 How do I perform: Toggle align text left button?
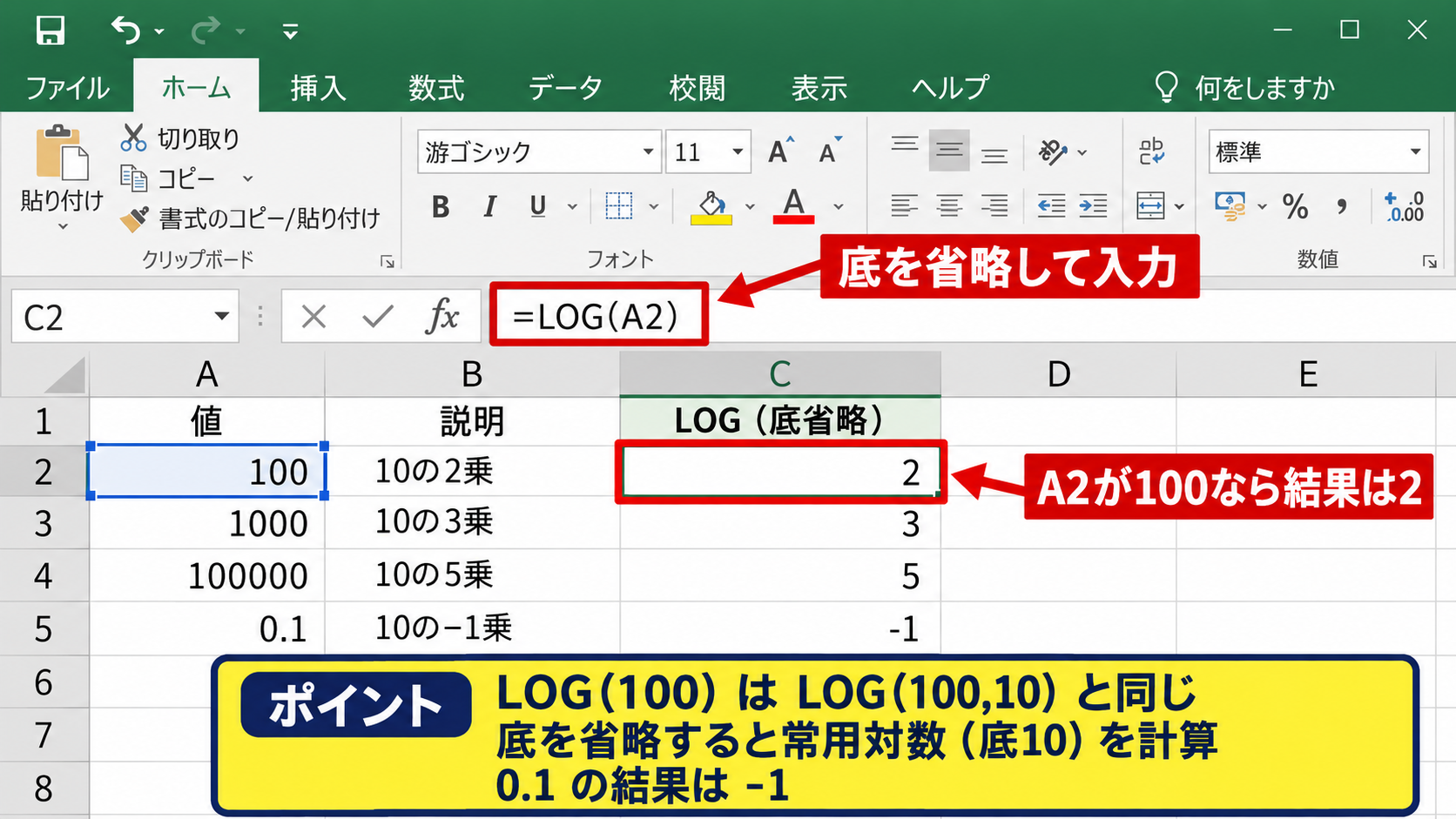click(904, 206)
